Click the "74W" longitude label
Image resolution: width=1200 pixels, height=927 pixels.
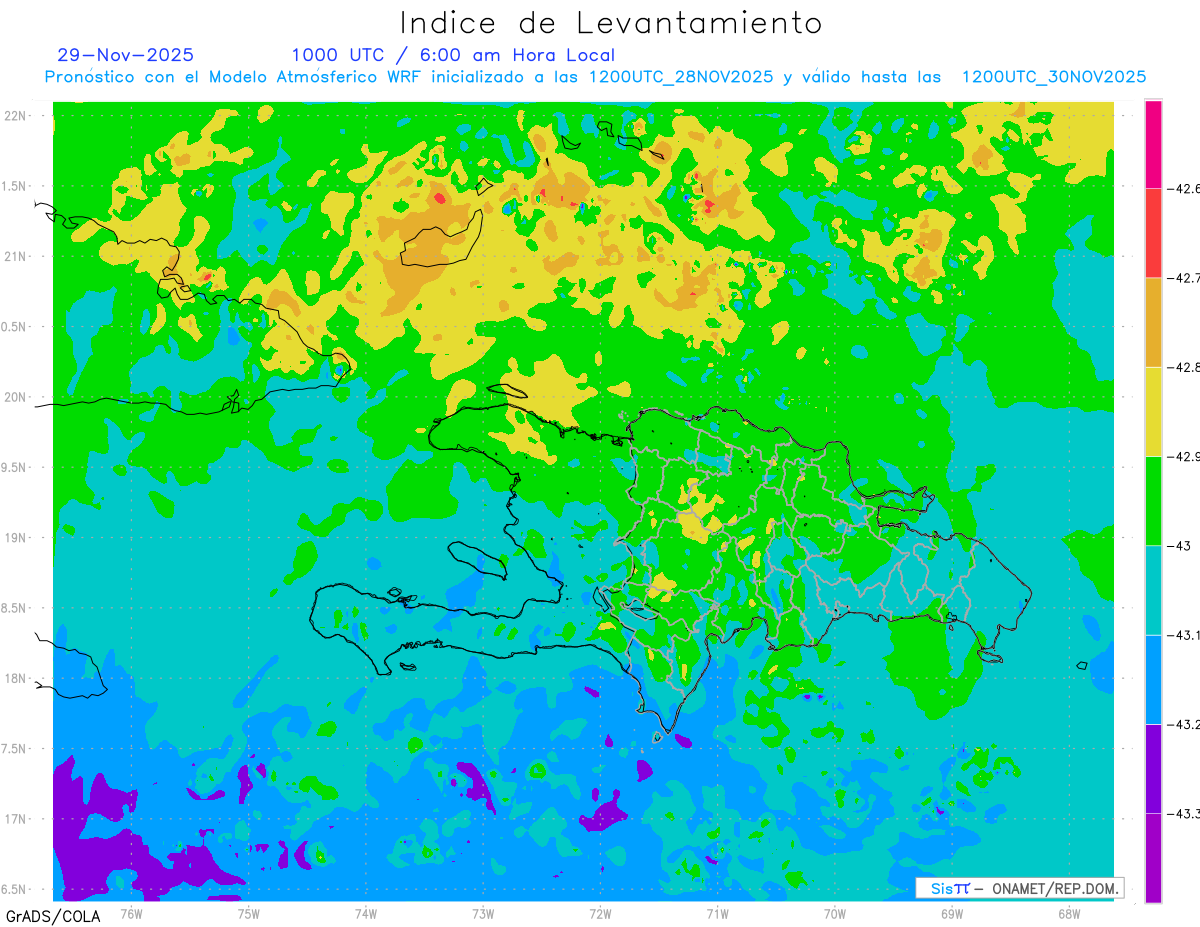click(366, 914)
